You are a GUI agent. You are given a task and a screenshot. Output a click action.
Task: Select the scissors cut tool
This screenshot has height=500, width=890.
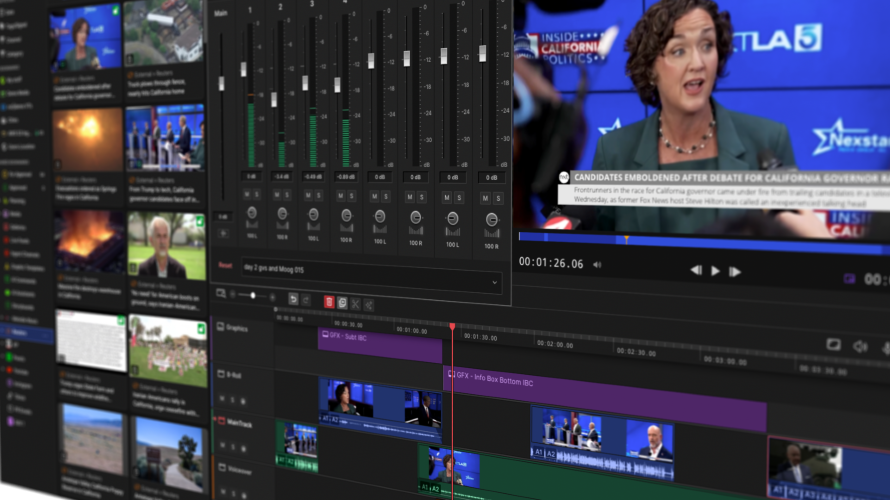coord(355,304)
